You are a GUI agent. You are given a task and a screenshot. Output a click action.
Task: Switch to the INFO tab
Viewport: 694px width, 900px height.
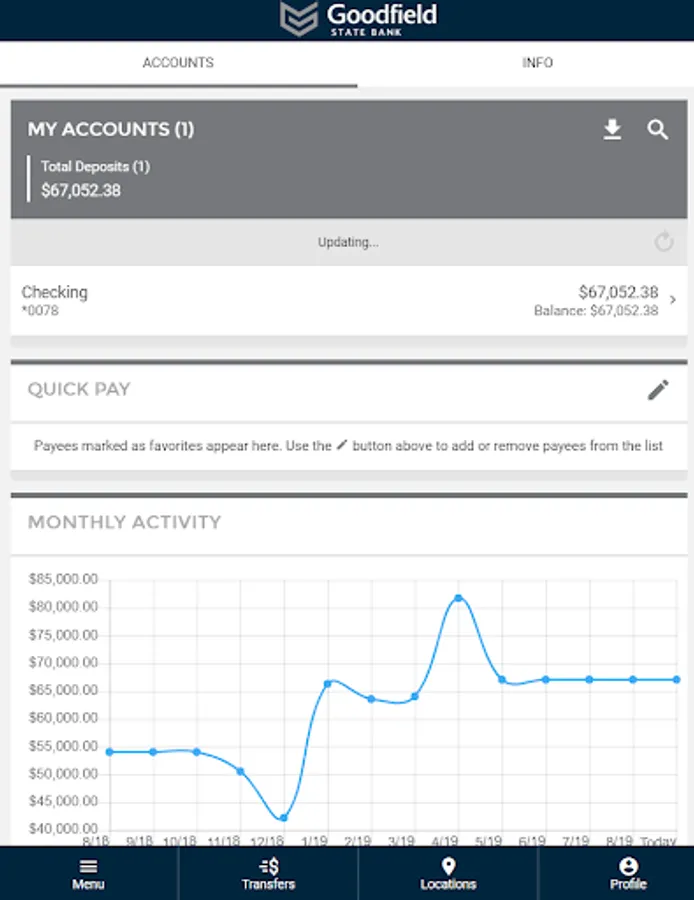pyautogui.click(x=537, y=63)
